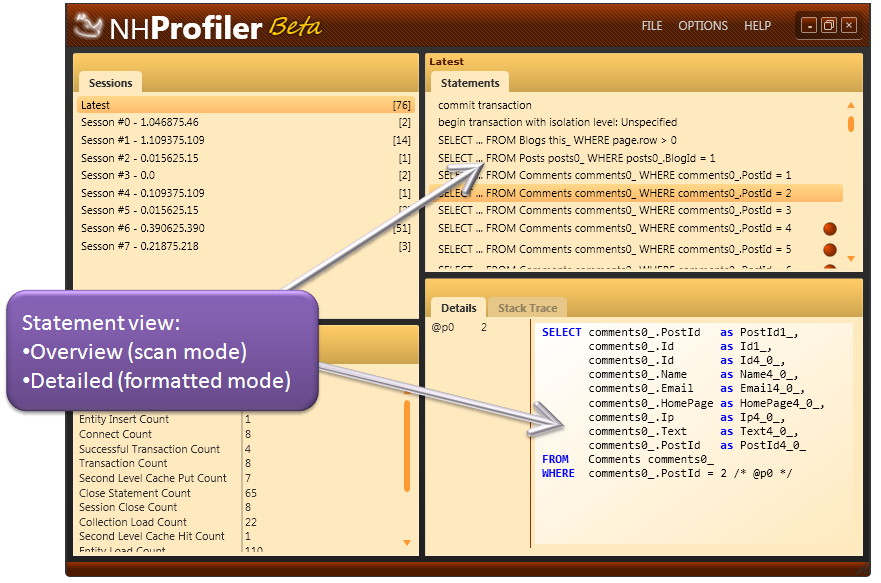This screenshot has height=583, width=881.
Task: Click the comments0_.Name as Name4_0_ line
Action: click(x=693, y=375)
